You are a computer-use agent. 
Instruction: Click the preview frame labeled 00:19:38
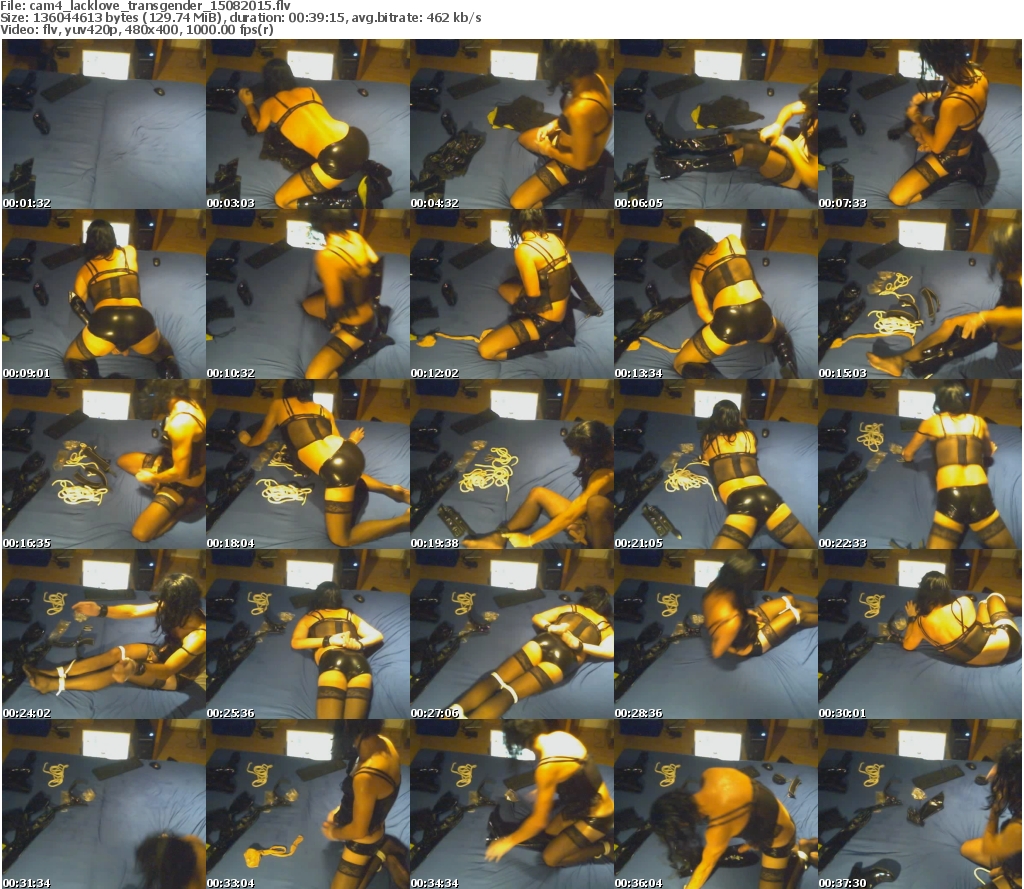tap(511, 464)
